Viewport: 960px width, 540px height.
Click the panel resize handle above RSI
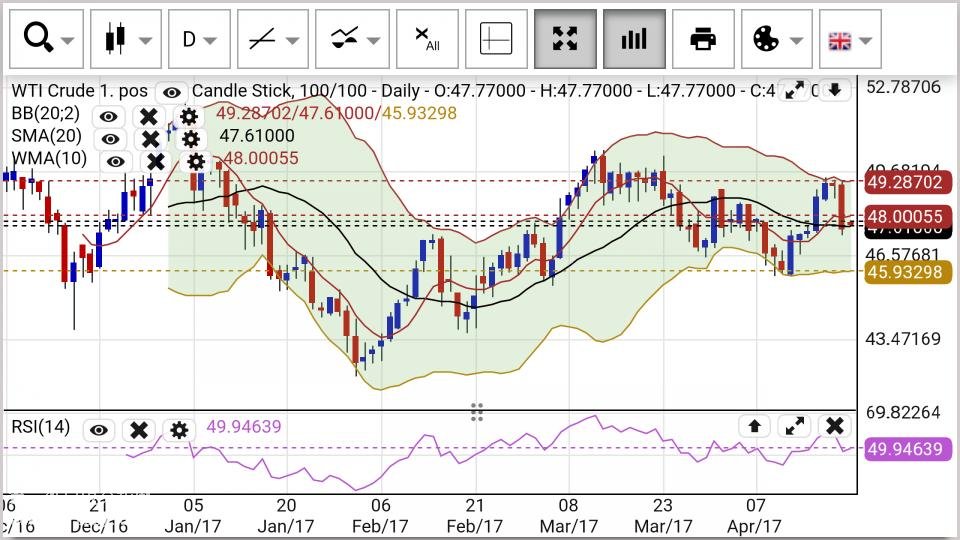coord(477,412)
